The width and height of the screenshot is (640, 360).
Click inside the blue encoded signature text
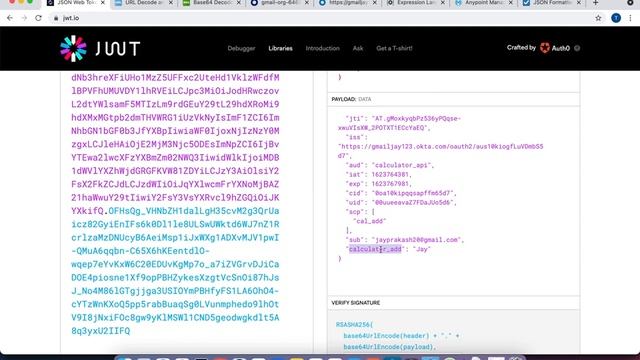pyautogui.click(x=175, y=271)
